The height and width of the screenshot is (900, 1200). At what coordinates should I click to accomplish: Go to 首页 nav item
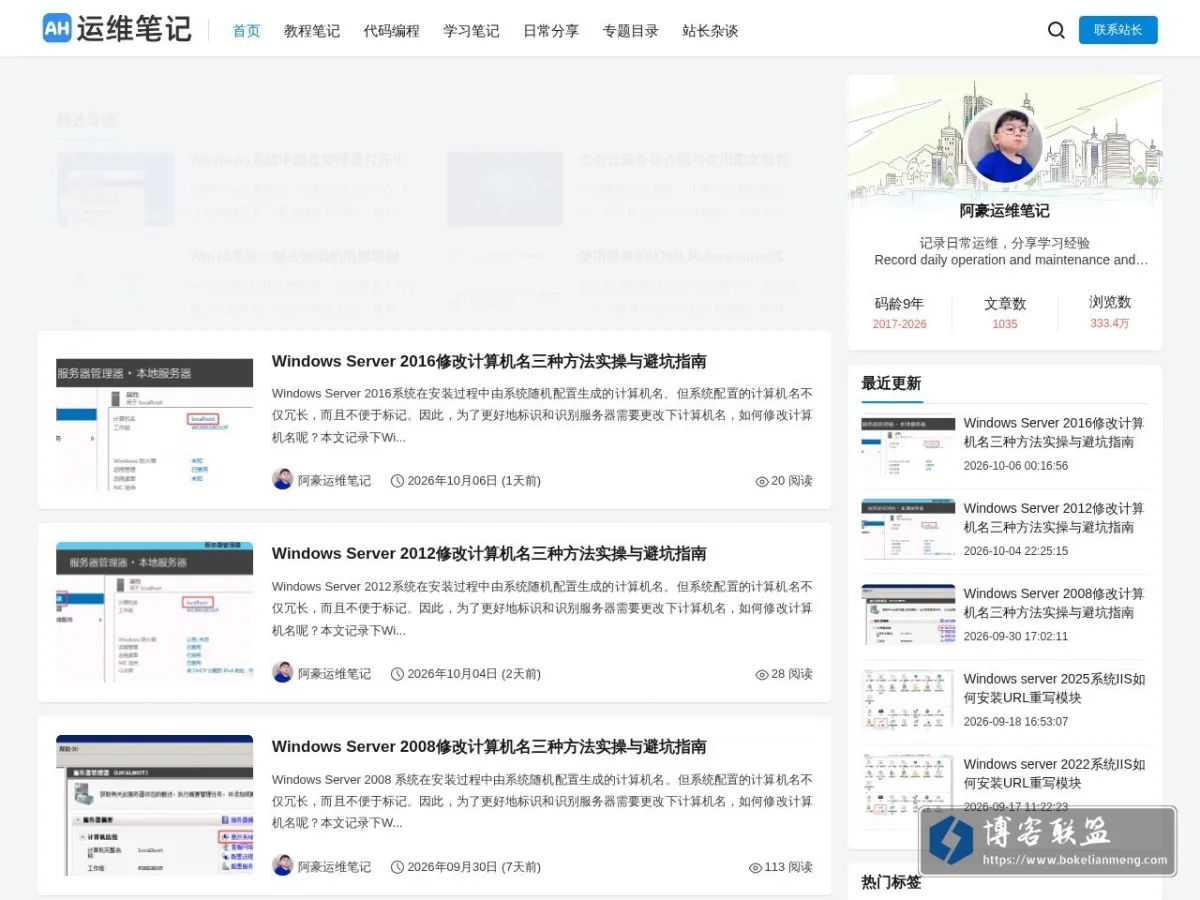(x=247, y=31)
